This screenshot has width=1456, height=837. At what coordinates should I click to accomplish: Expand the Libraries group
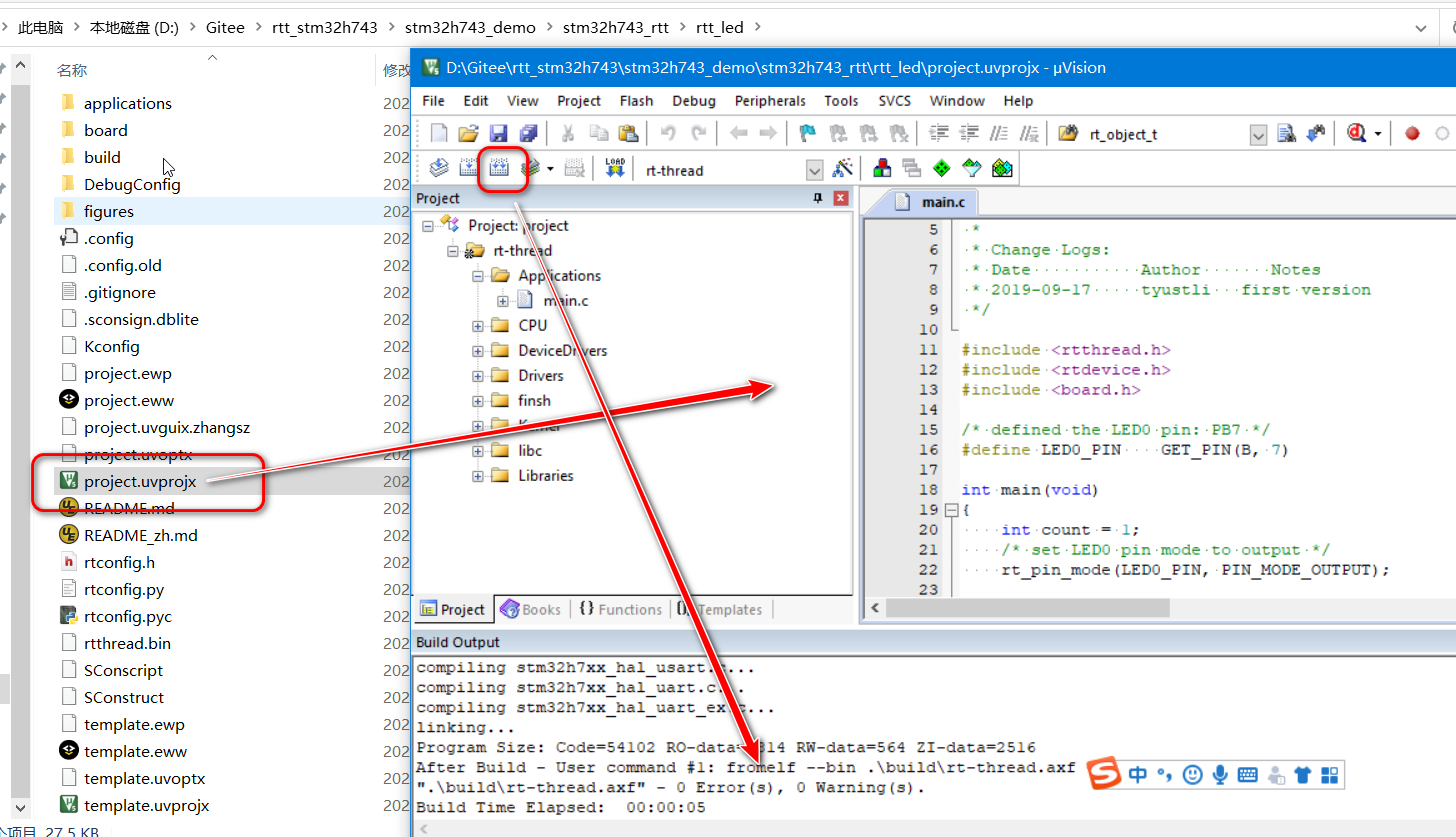478,475
